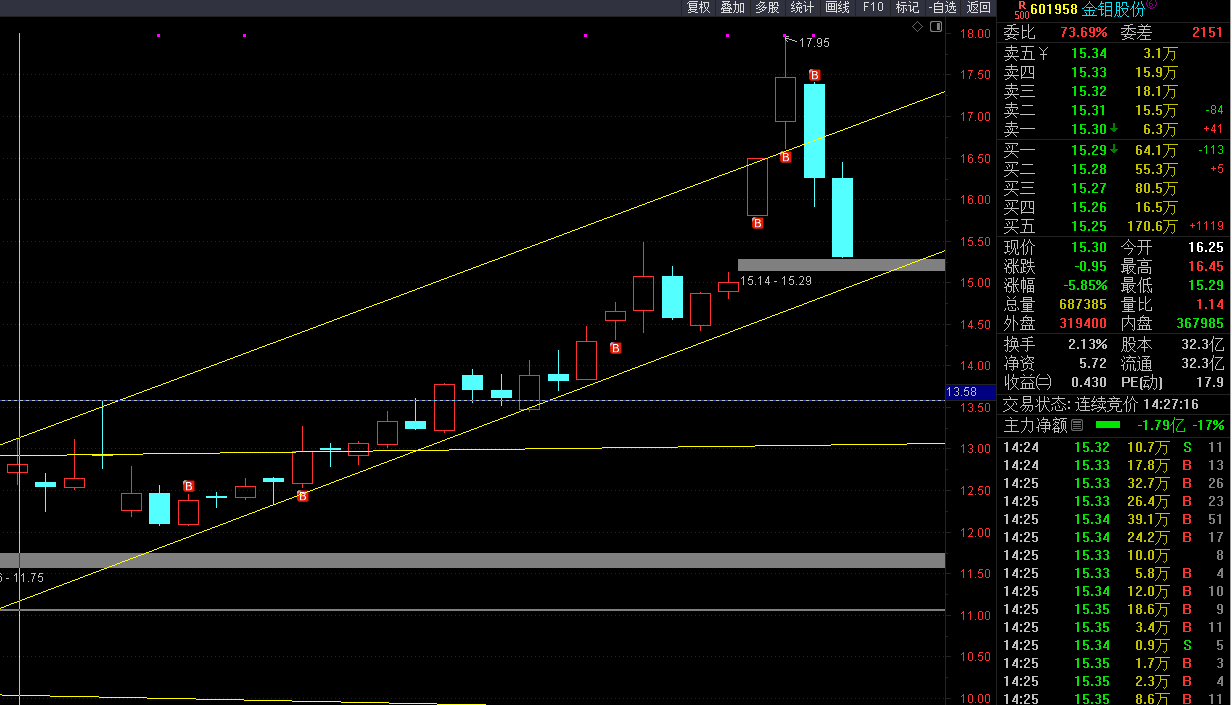Click the 返回 back button

coord(978,8)
